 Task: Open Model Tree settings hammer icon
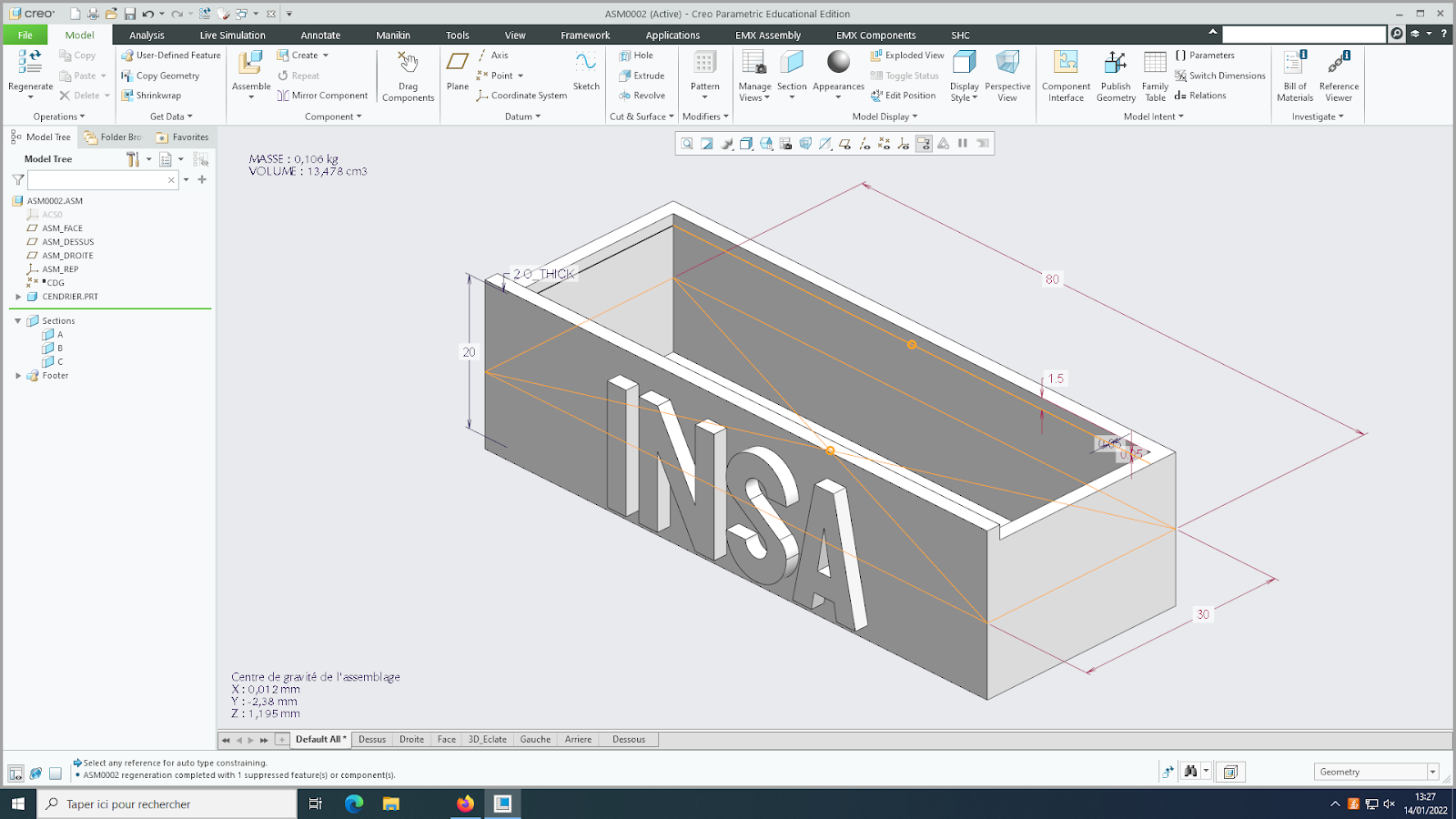[x=133, y=159]
